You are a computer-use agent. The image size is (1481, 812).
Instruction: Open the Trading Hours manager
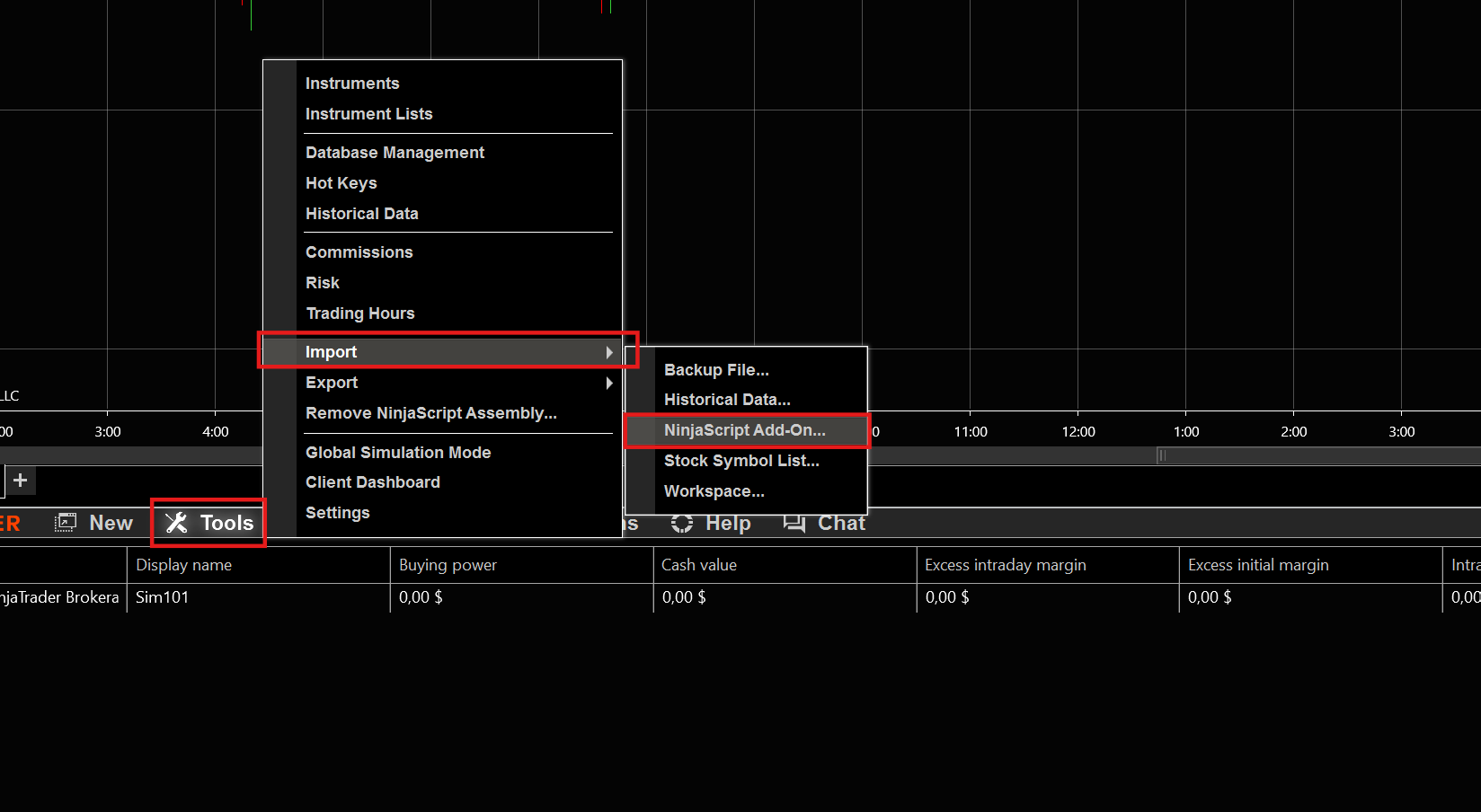(x=359, y=313)
